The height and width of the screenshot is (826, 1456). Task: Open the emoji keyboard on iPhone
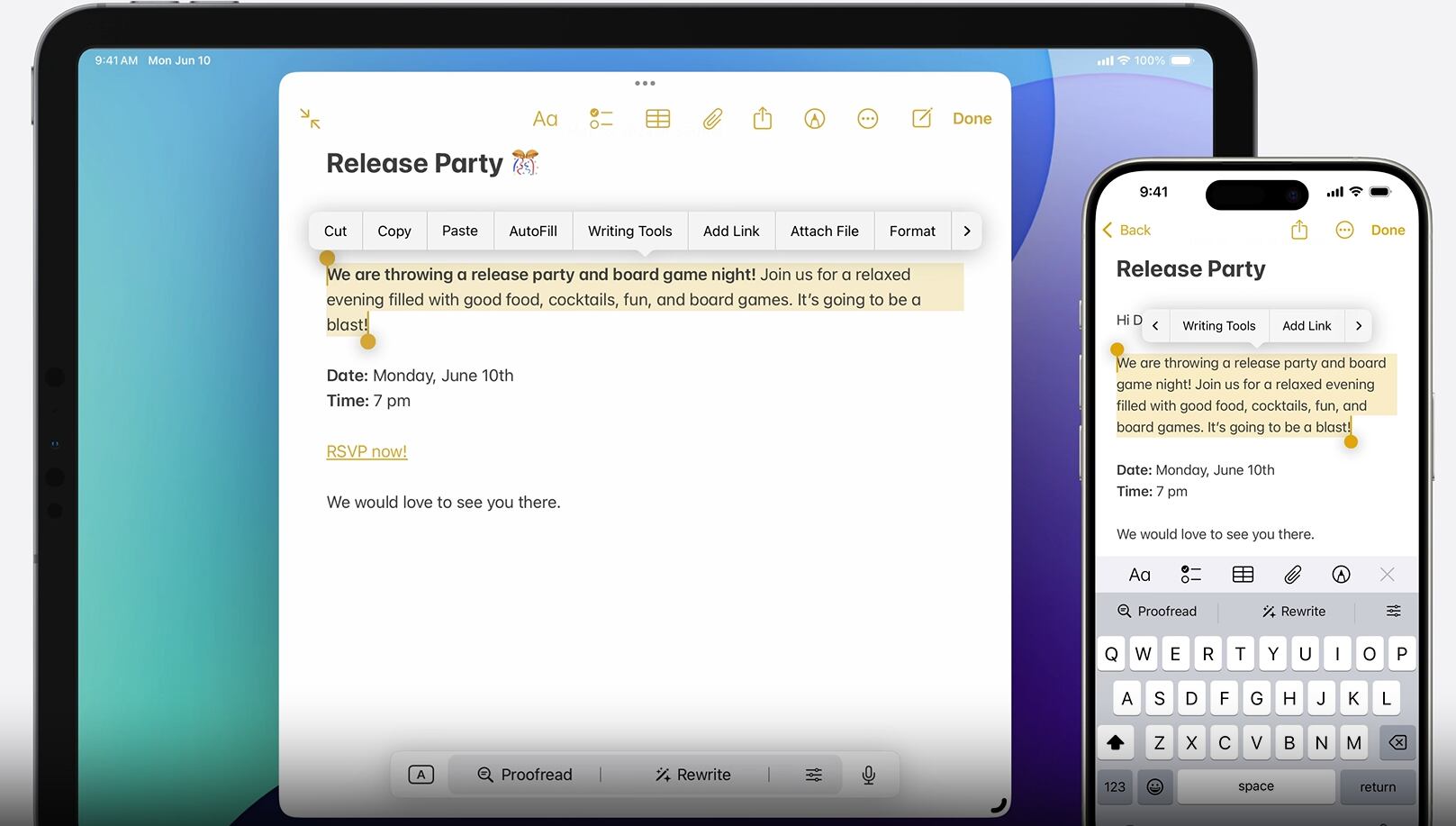1155,787
